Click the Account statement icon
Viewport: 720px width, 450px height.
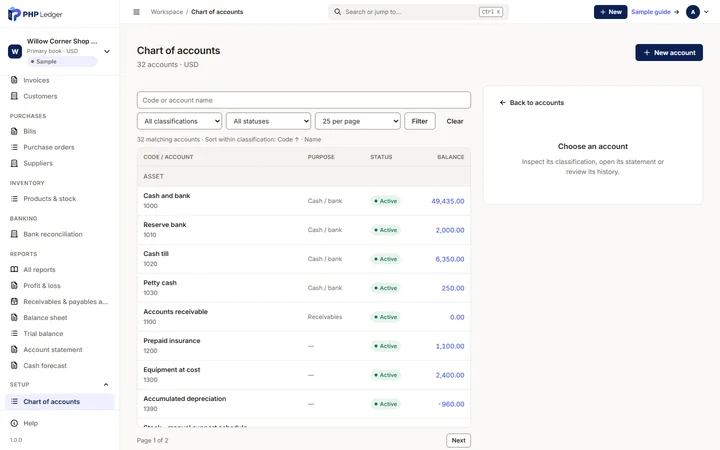(x=14, y=349)
